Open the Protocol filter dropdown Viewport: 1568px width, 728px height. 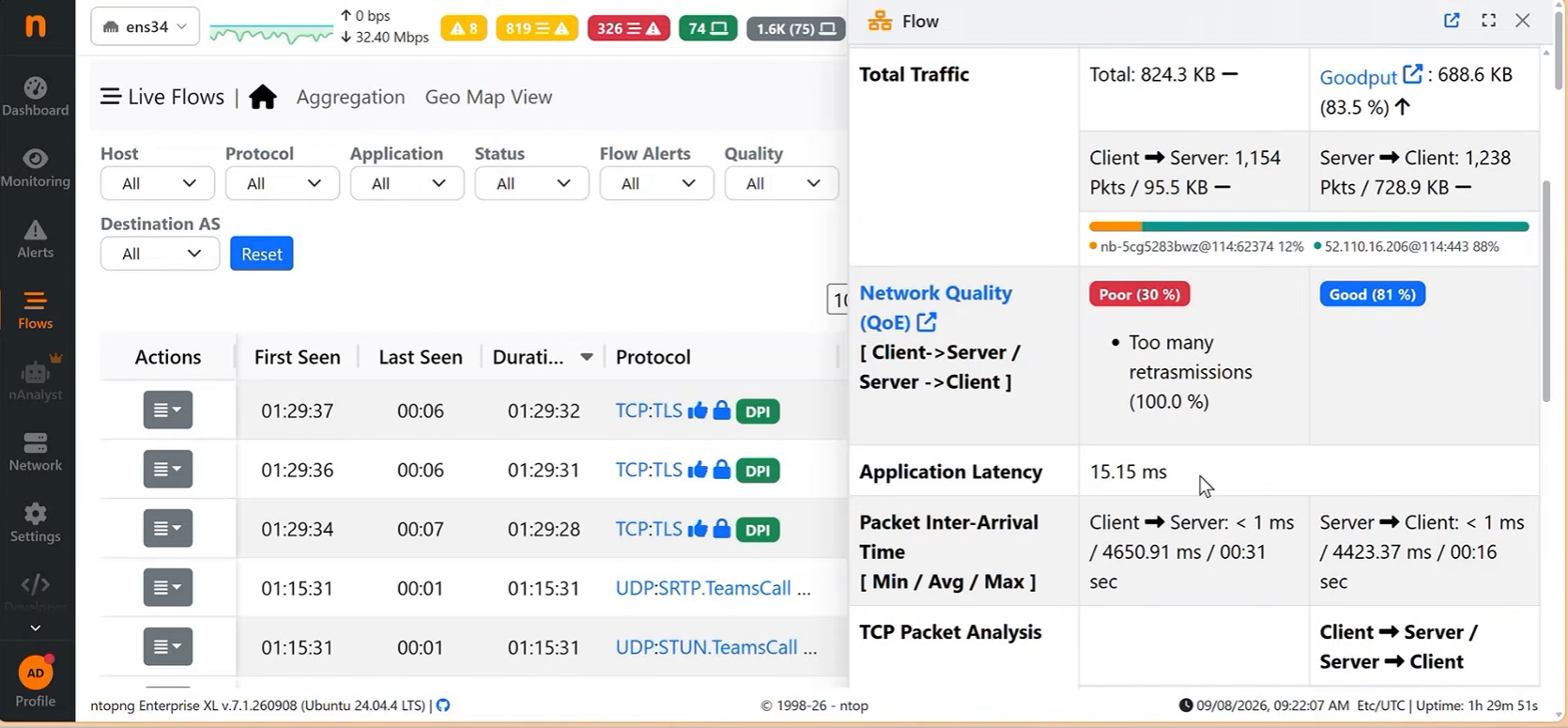pyautogui.click(x=283, y=183)
